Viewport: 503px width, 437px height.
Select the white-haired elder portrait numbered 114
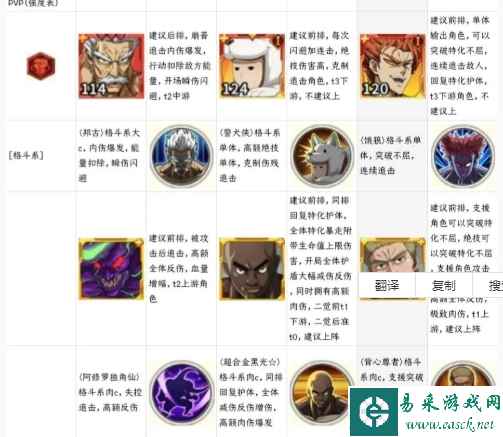tap(111, 66)
